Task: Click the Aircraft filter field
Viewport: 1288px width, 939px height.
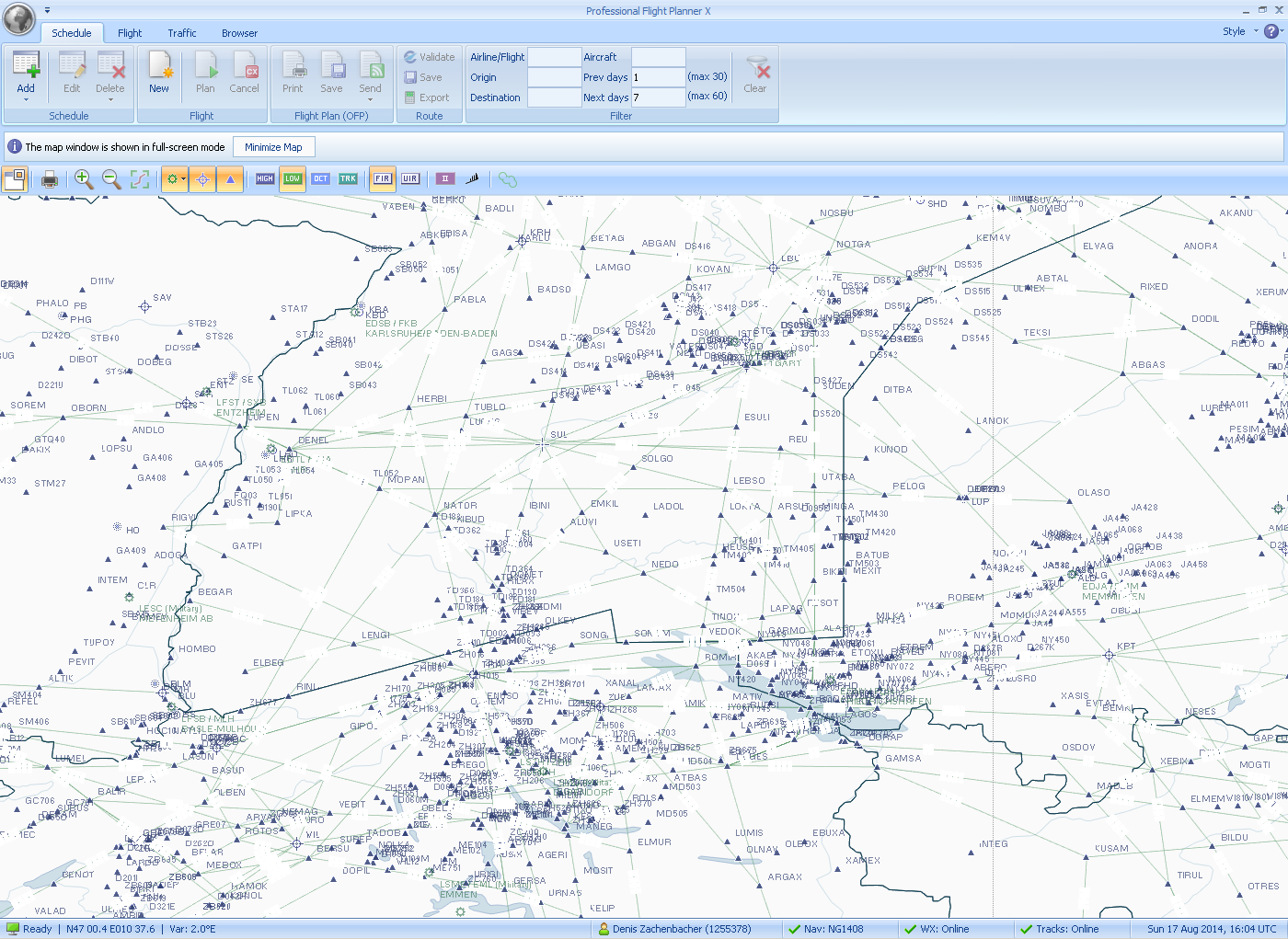Action: [x=658, y=57]
